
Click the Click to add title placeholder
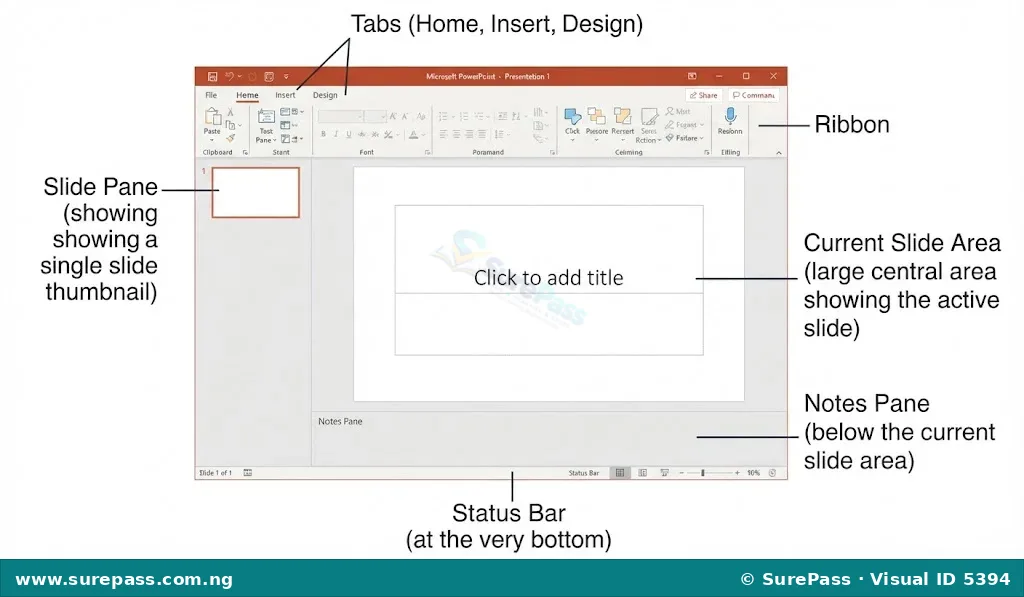pyautogui.click(x=549, y=250)
